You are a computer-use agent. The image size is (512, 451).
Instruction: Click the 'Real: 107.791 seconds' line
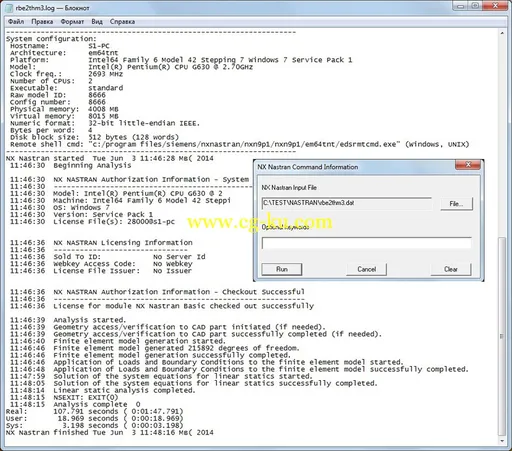(x=95, y=411)
